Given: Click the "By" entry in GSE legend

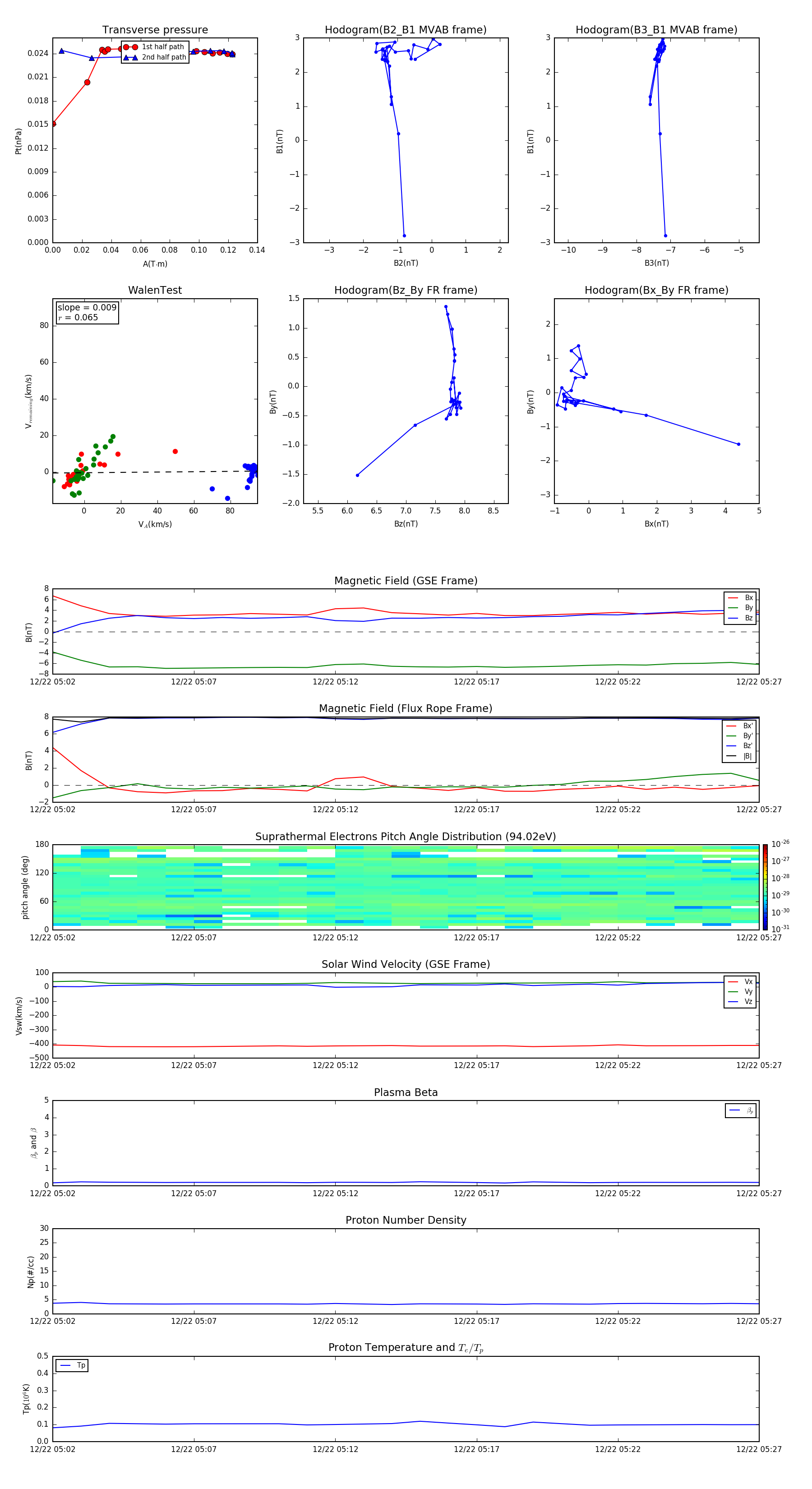Looking at the screenshot, I should pyautogui.click(x=740, y=608).
